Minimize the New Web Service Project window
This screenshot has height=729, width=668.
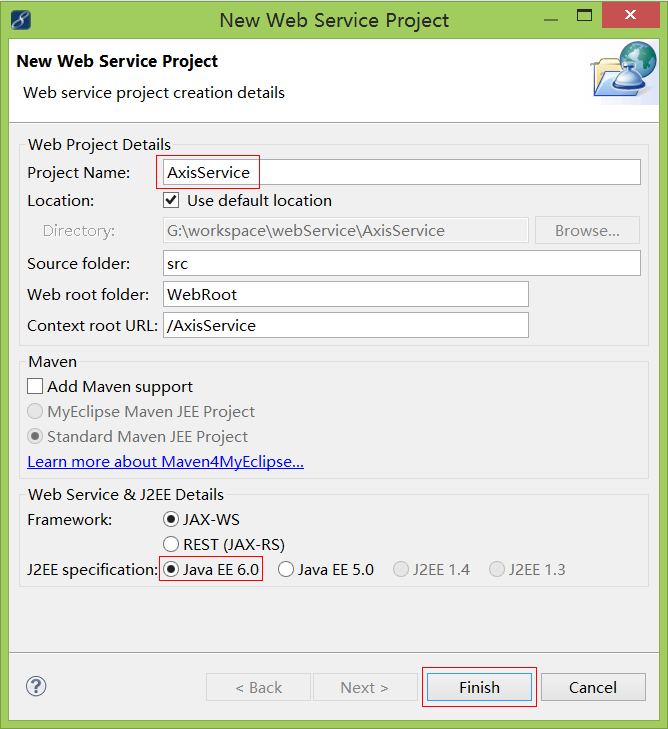[551, 20]
